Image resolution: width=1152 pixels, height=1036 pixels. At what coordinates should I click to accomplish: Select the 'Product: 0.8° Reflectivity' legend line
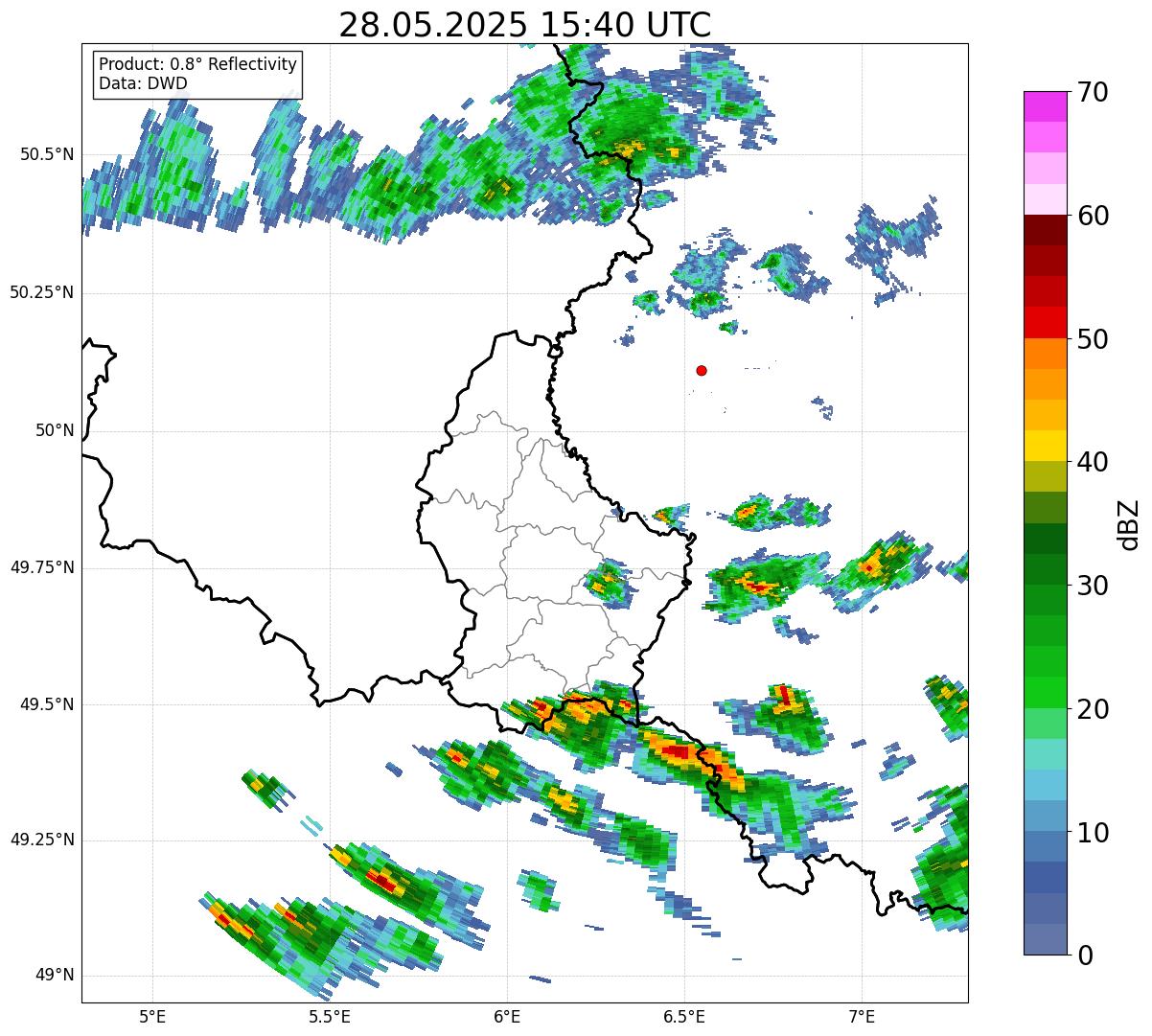(198, 64)
